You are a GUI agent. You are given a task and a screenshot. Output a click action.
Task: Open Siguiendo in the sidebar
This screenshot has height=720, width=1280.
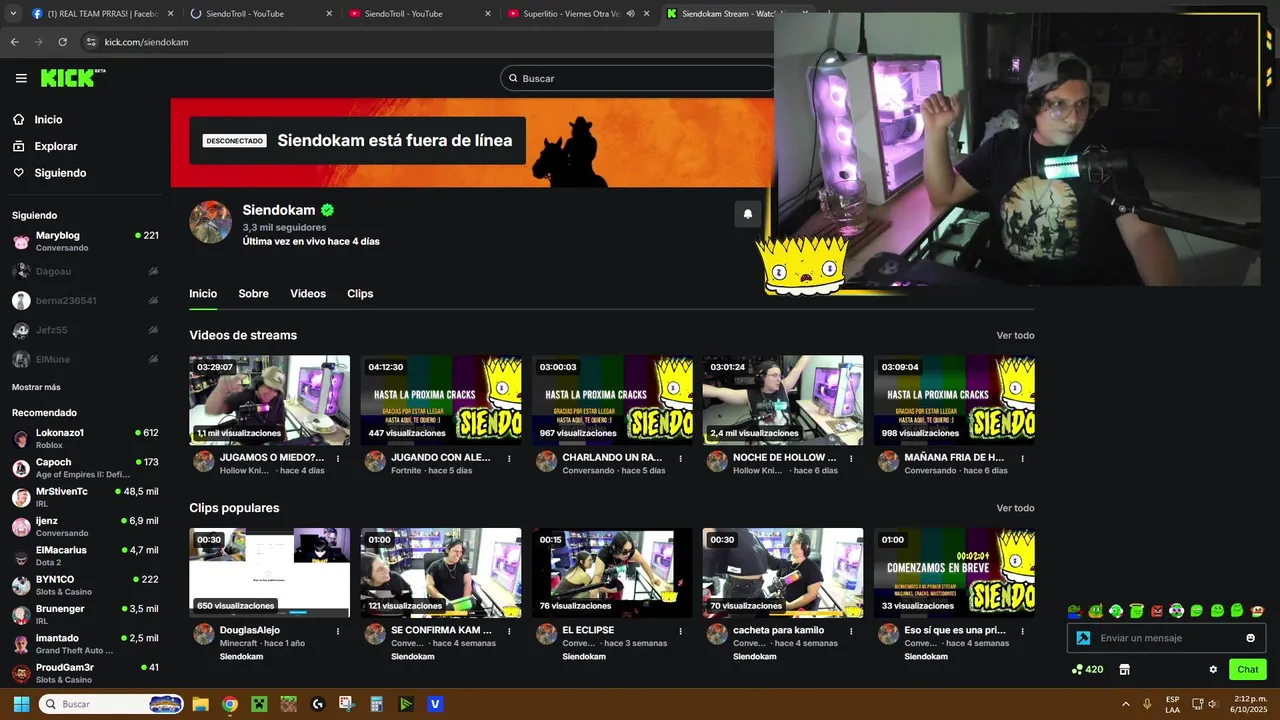tap(60, 173)
